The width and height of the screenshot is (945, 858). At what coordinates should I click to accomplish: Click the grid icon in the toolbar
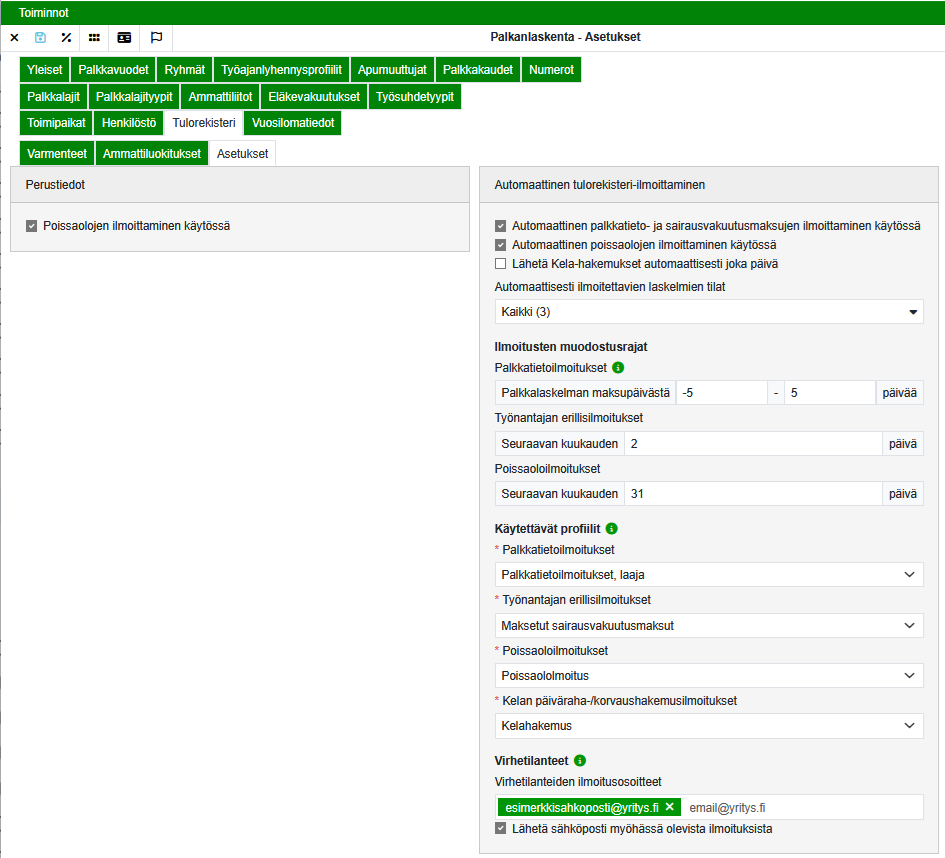tap(94, 38)
